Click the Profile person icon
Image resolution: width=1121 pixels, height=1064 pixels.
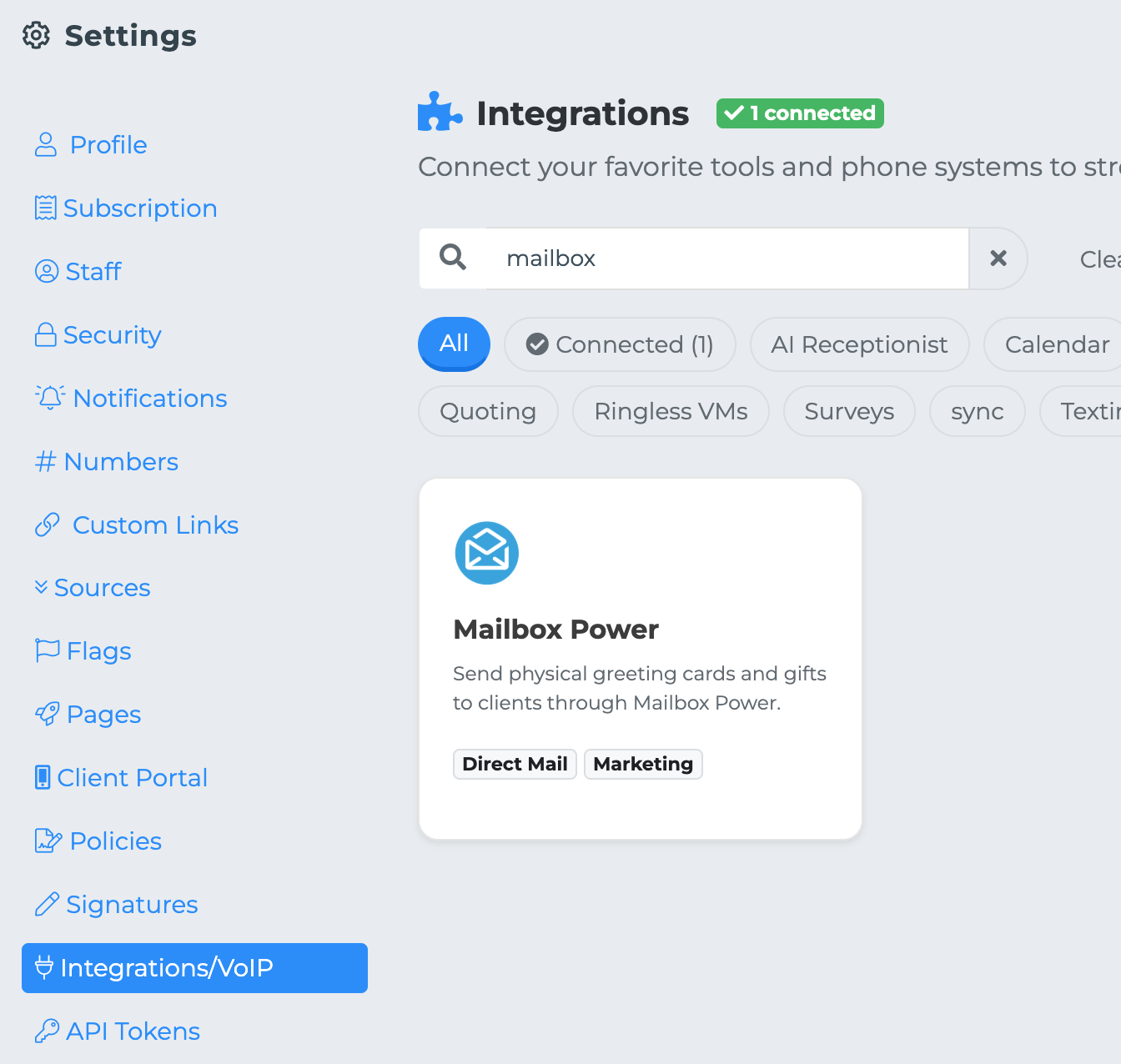click(46, 145)
